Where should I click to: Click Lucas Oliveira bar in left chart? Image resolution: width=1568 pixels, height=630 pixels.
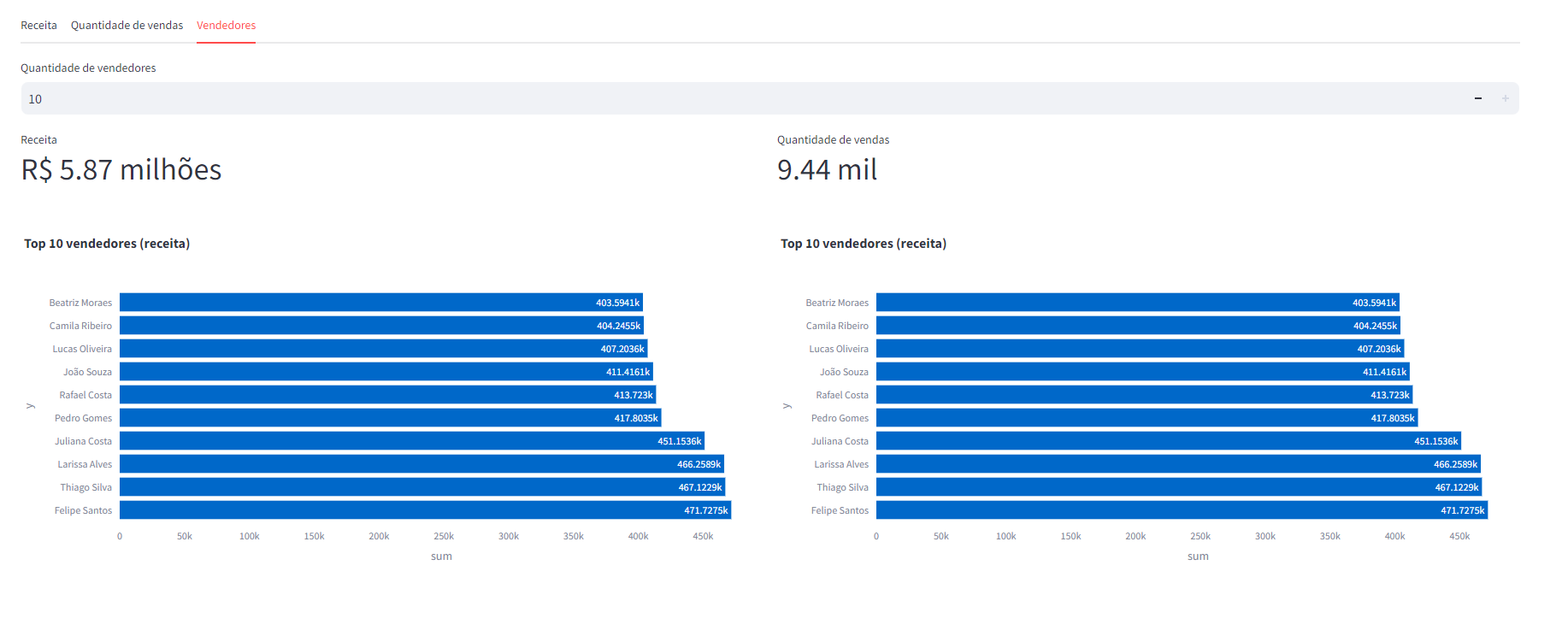(384, 349)
